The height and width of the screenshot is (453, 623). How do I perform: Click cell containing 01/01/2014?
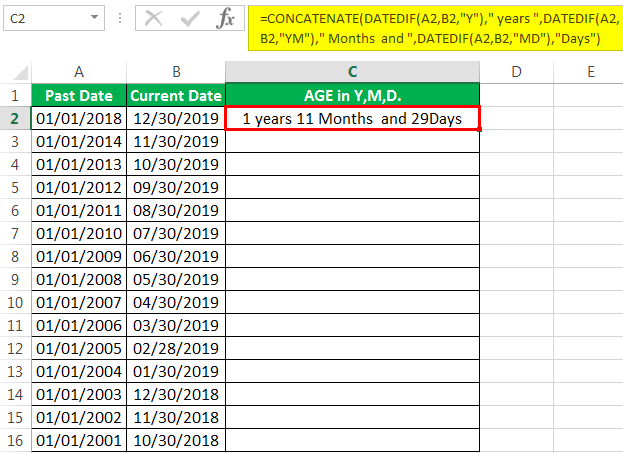click(x=79, y=141)
